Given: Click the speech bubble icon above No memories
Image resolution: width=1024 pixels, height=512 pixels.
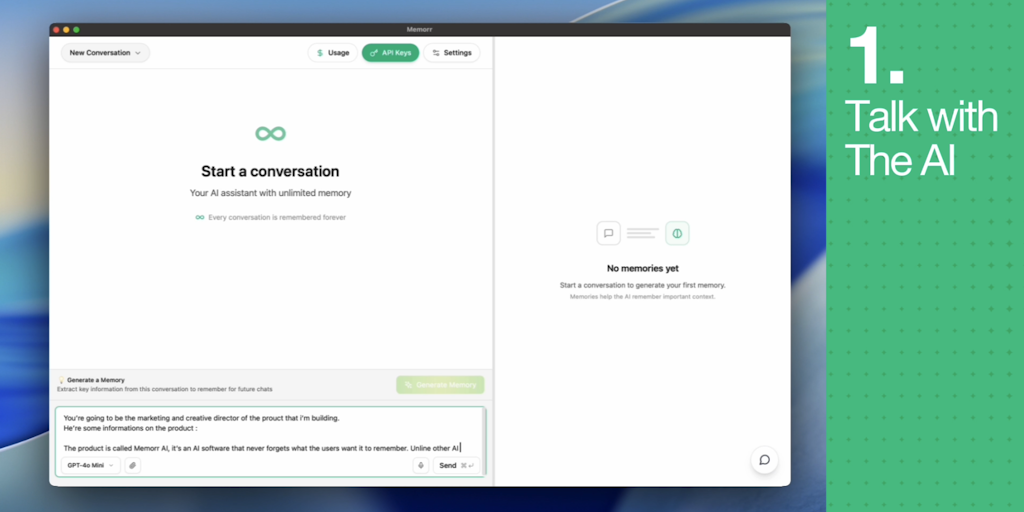Looking at the screenshot, I should pos(609,233).
